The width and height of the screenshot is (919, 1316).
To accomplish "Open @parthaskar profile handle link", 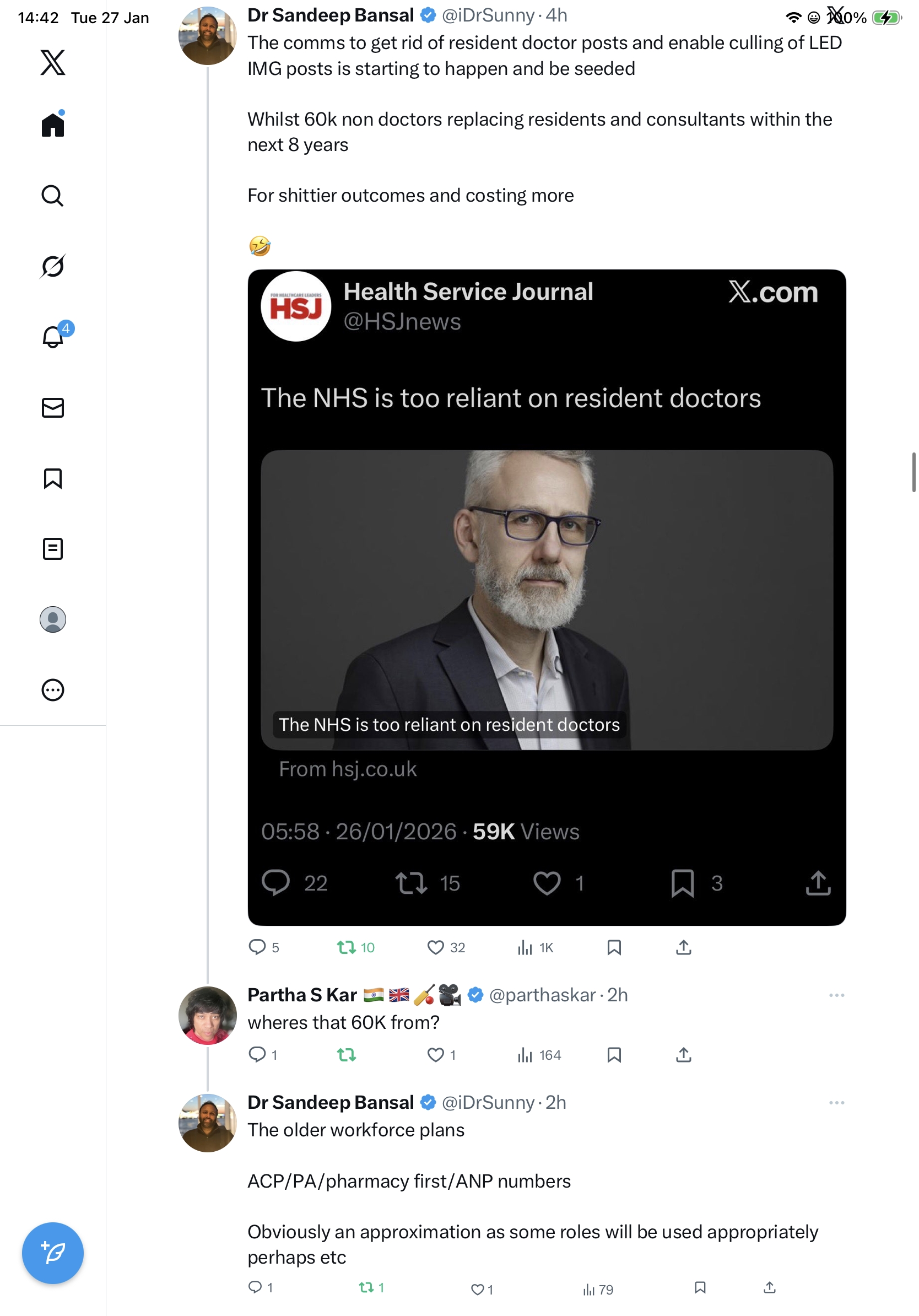I will [x=542, y=995].
